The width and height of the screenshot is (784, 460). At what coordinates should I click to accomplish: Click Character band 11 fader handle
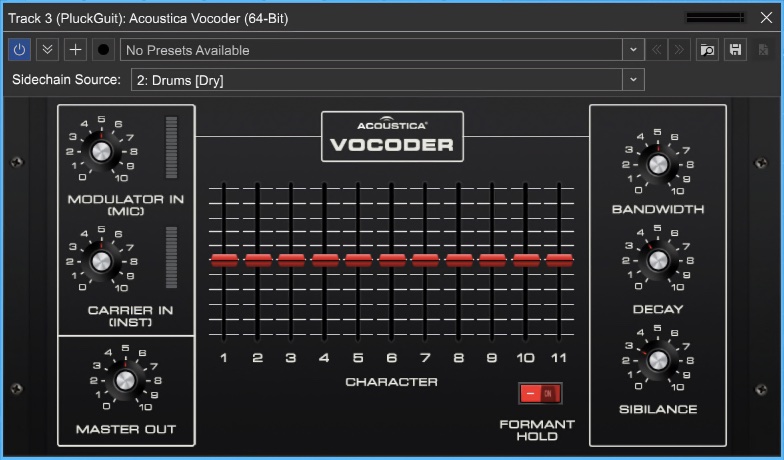(560, 260)
